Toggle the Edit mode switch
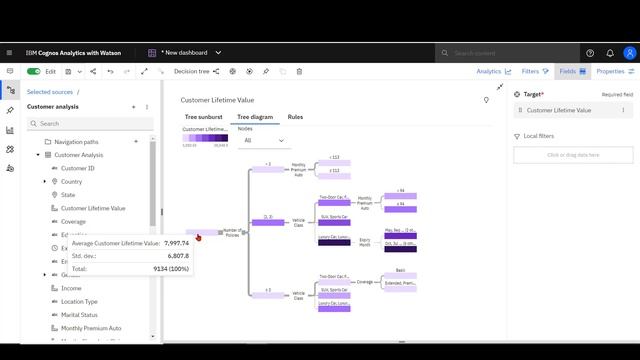This screenshot has width=640, height=360. point(33,71)
